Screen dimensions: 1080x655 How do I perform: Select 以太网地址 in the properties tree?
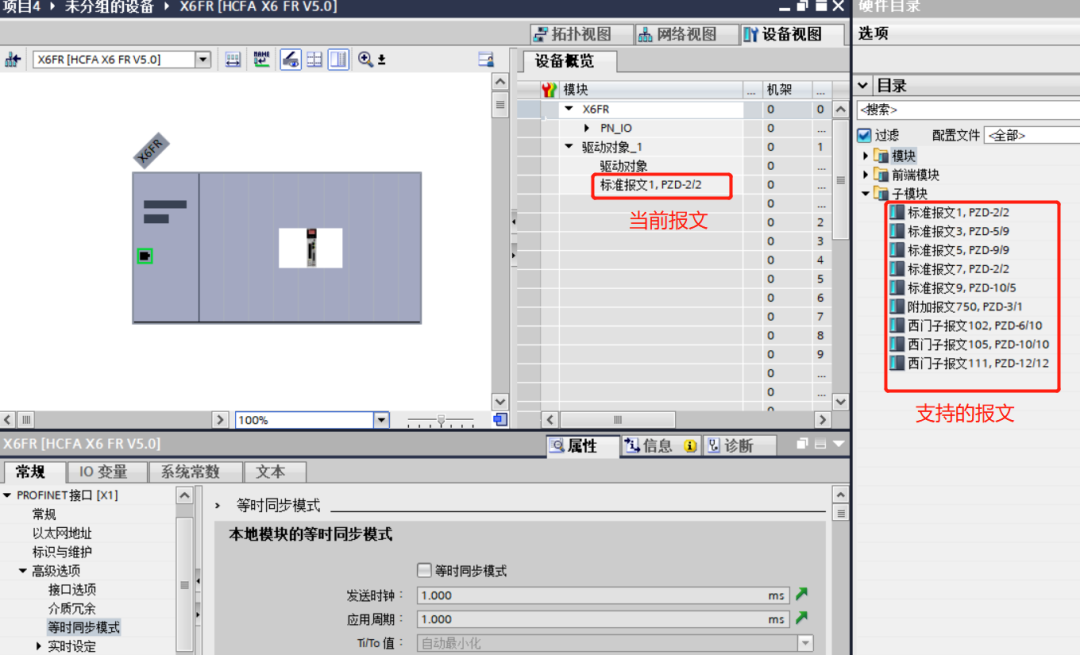click(x=61, y=533)
